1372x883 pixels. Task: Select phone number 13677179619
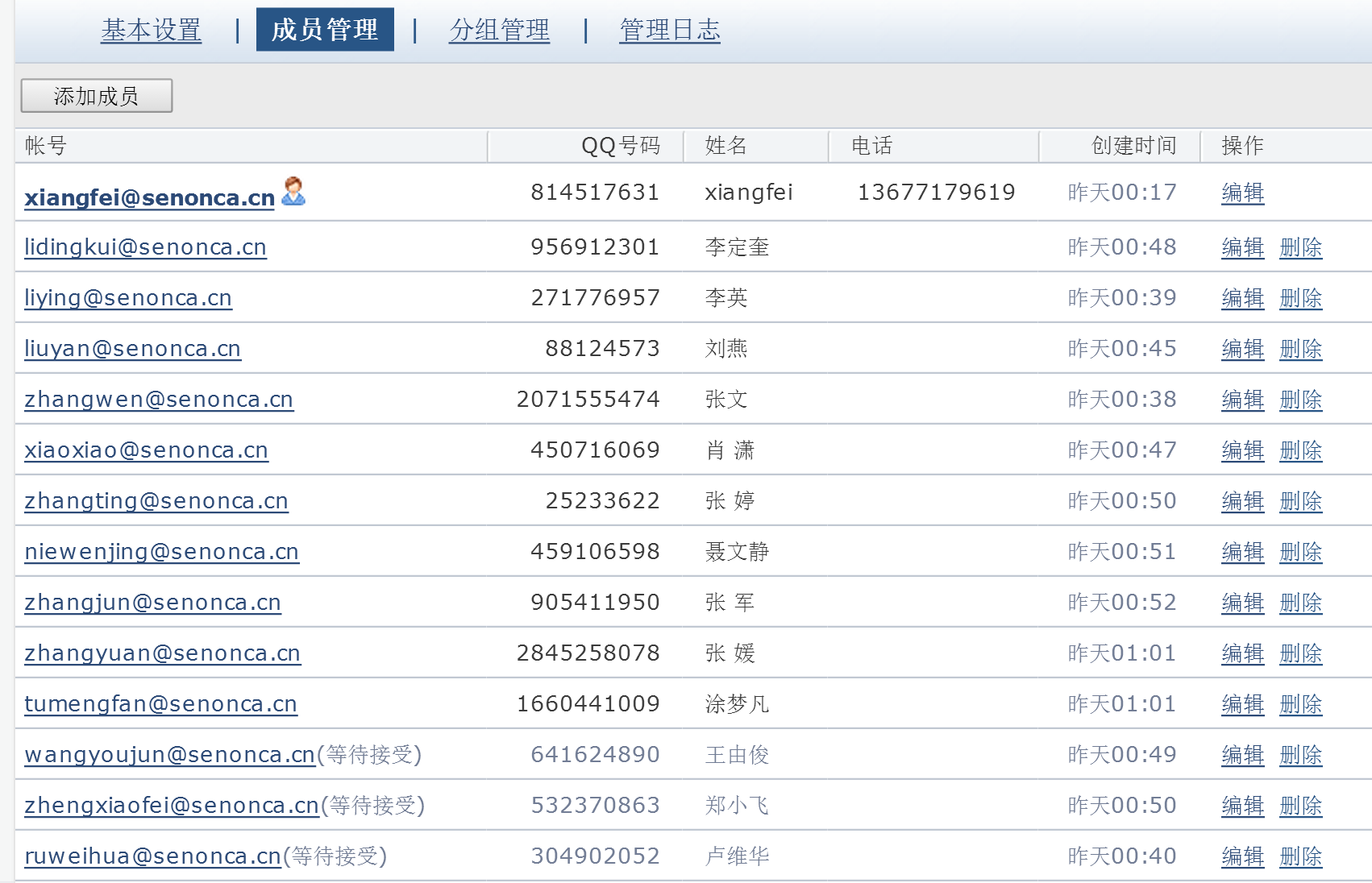click(937, 193)
